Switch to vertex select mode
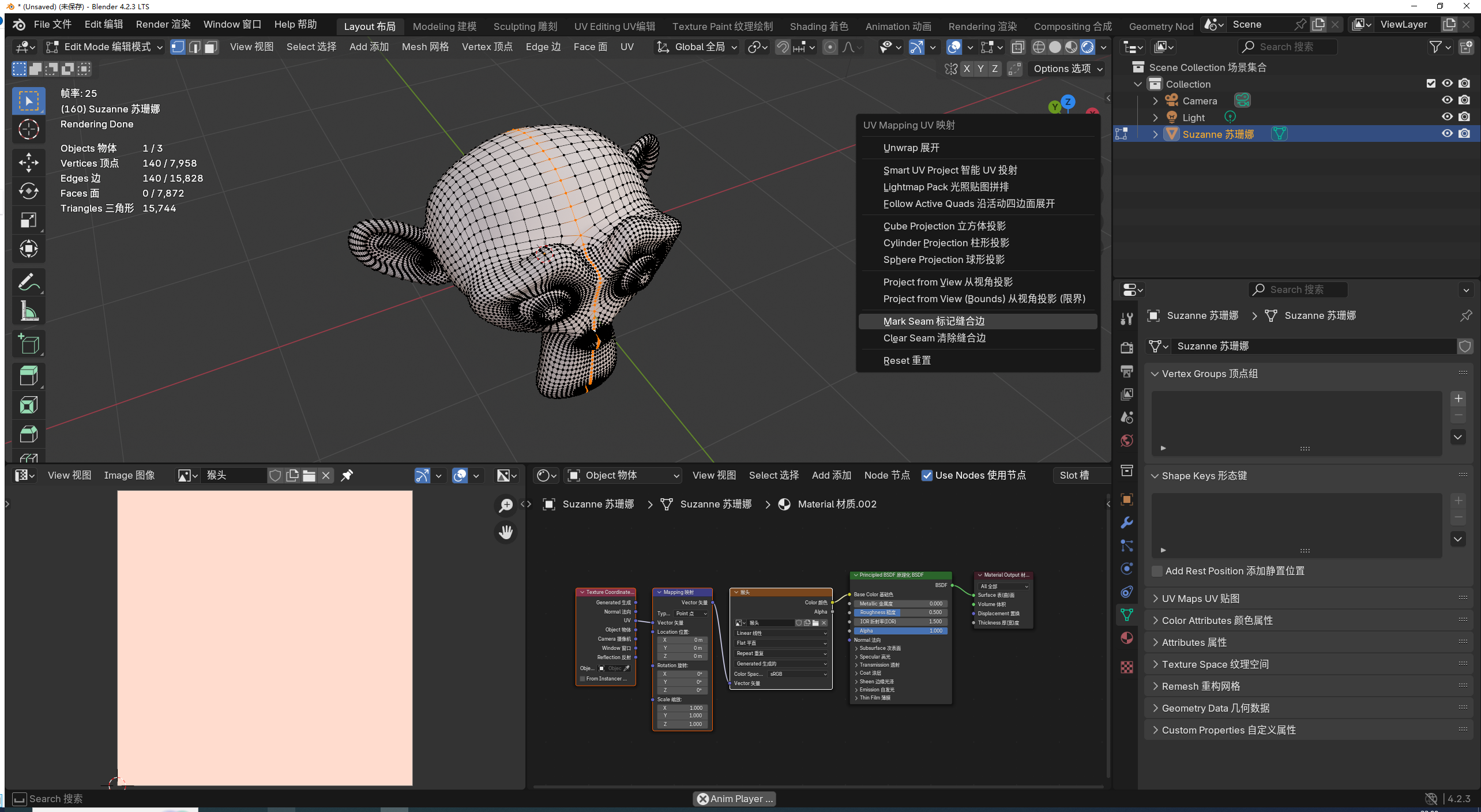This screenshot has height=812, width=1481. pyautogui.click(x=178, y=47)
